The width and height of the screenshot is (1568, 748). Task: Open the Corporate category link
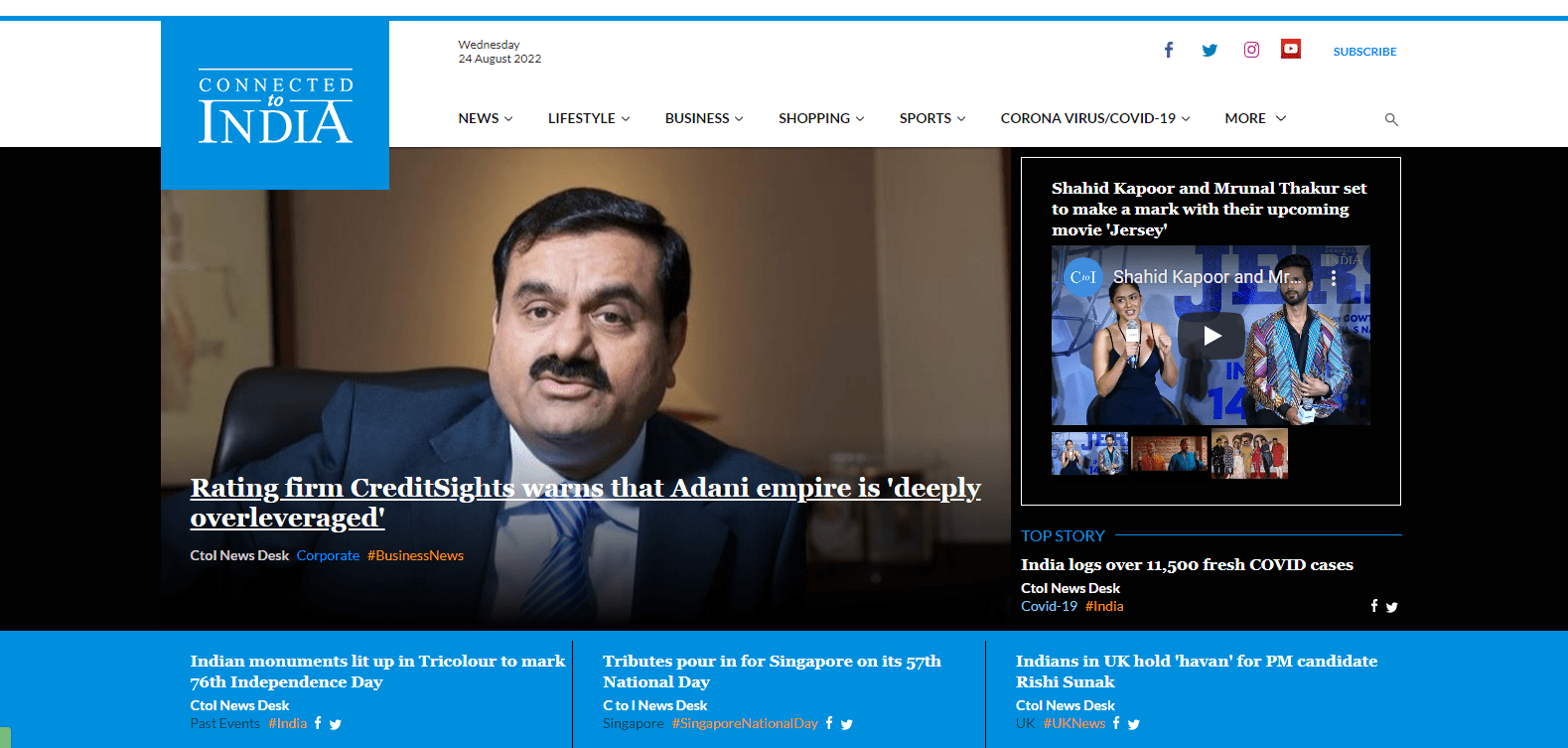328,555
